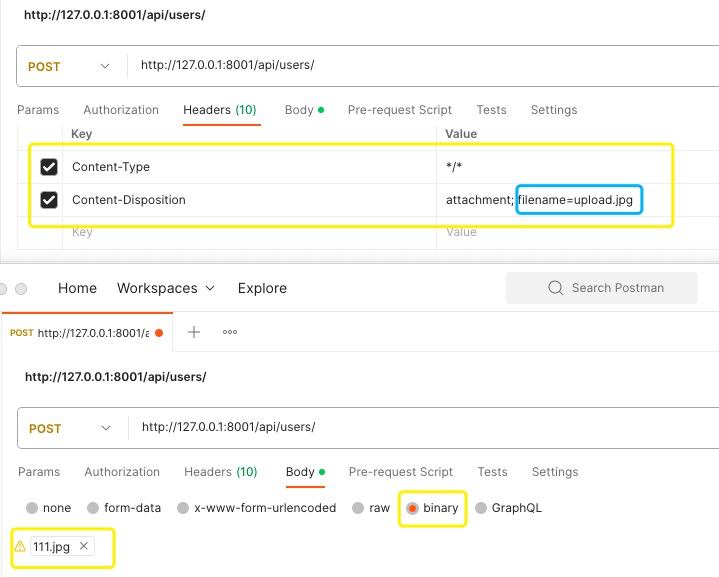The width and height of the screenshot is (719, 577).
Task: Choose the raw body type
Action: click(358, 508)
